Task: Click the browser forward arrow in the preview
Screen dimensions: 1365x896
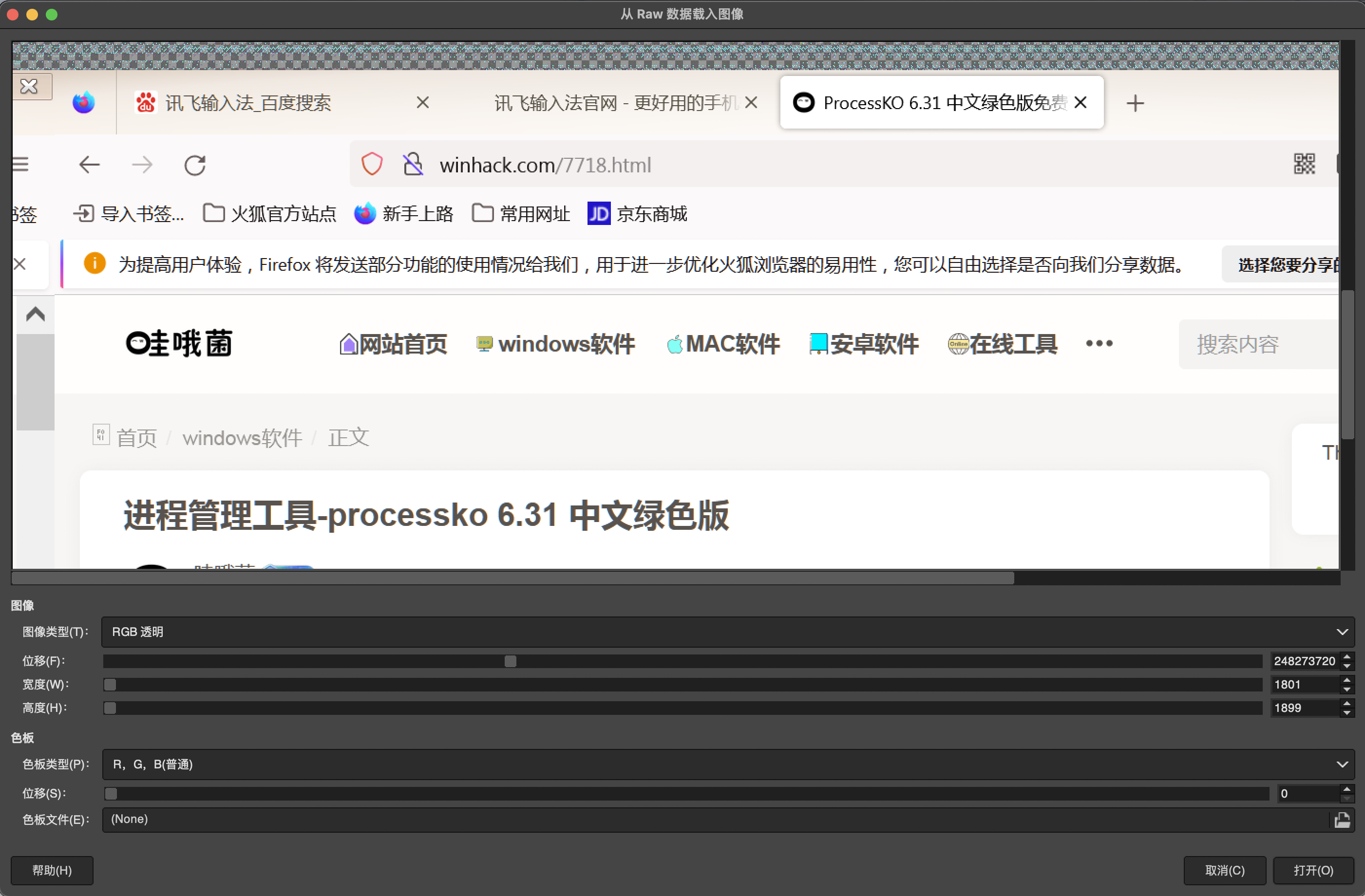Action: [x=142, y=165]
